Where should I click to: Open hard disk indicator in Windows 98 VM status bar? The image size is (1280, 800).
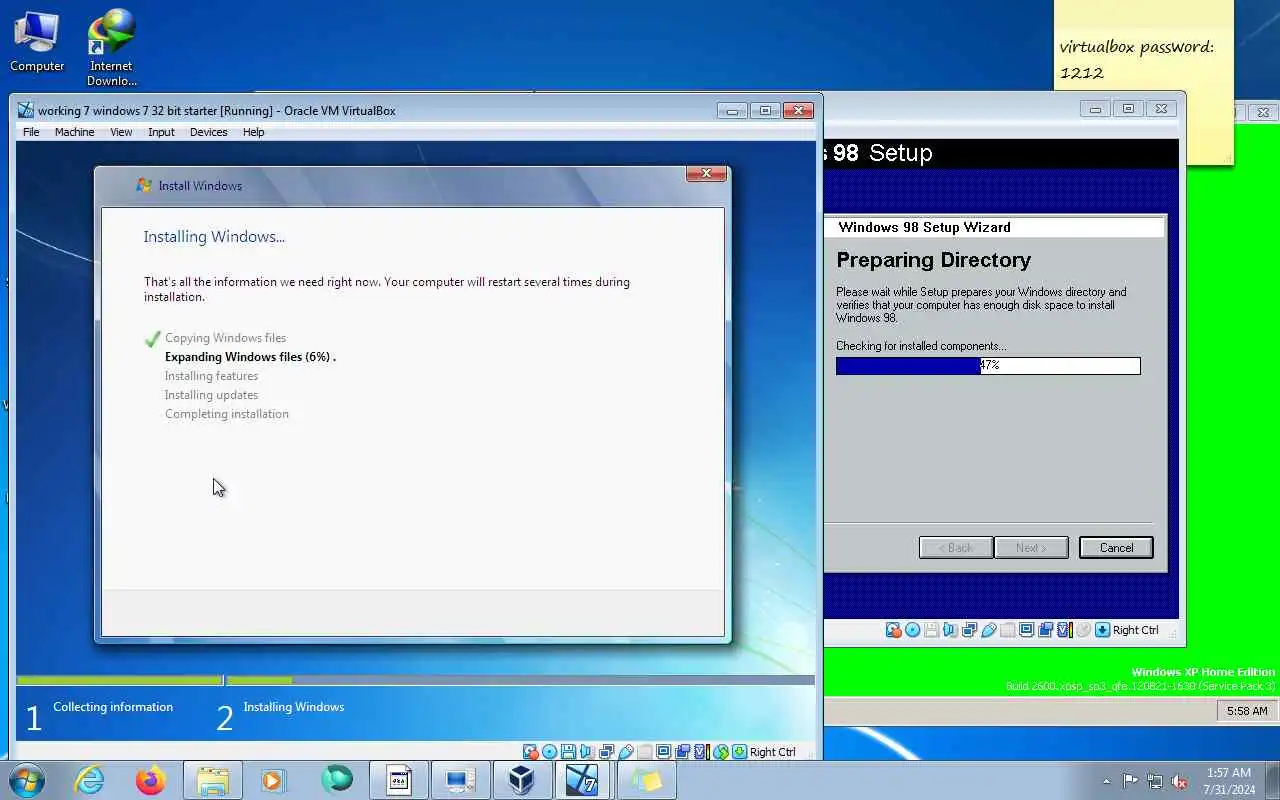pyautogui.click(x=894, y=630)
